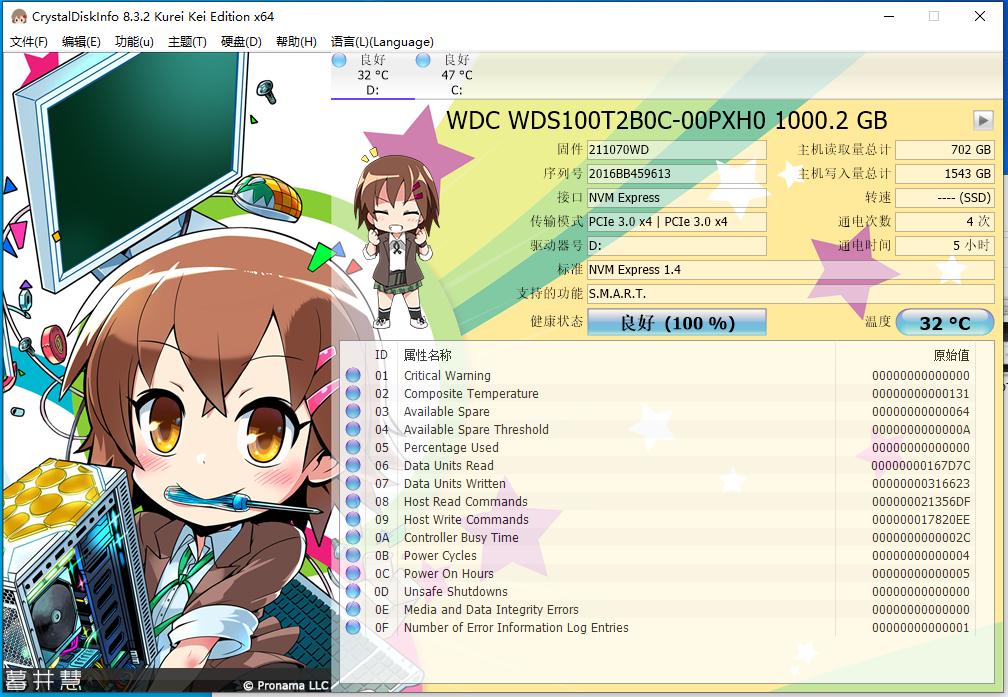Click the Controller Busy Time status indicator
This screenshot has width=1008, height=697.
tap(352, 537)
